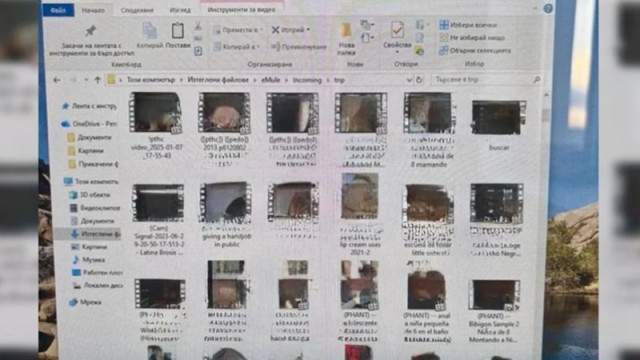Select Този компютър in the navigation pane
The image size is (640, 360).
click(x=91, y=182)
